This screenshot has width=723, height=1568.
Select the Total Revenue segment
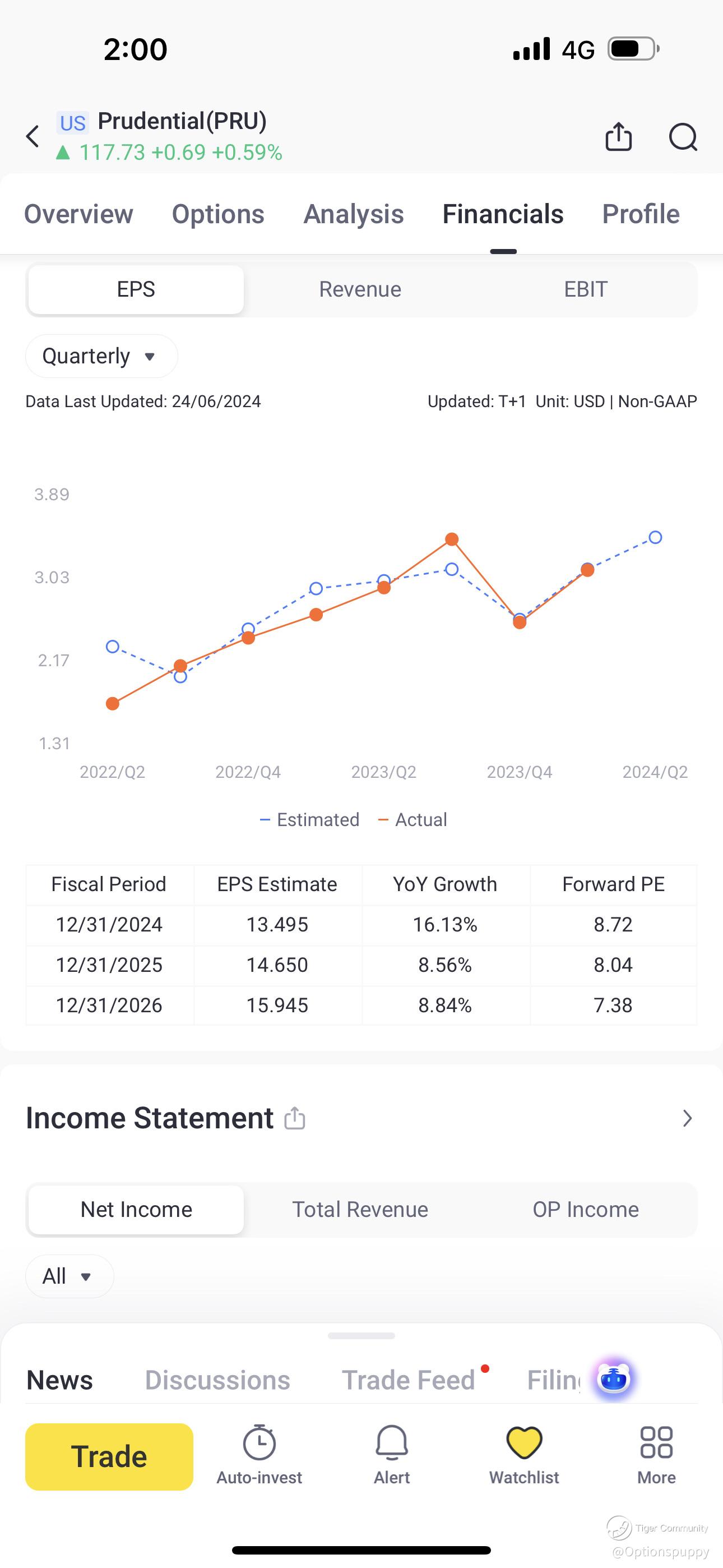pos(360,1210)
